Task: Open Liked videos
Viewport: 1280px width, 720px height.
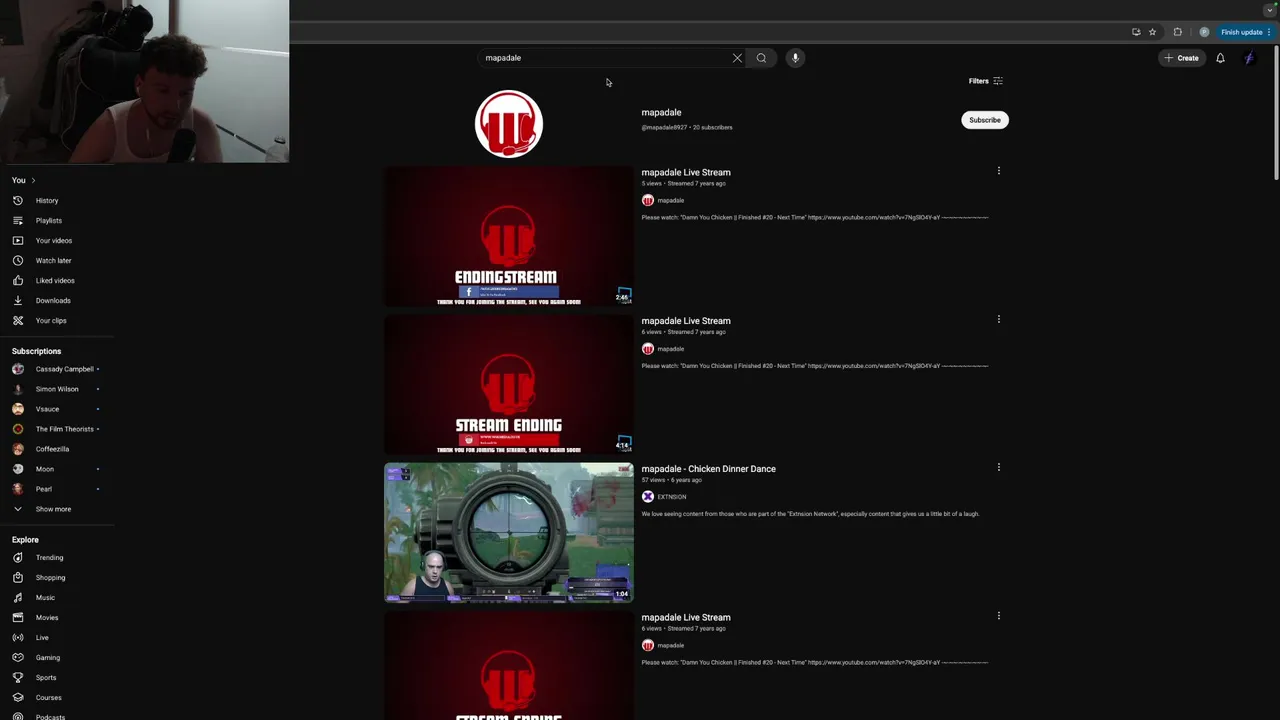Action: (x=57, y=281)
